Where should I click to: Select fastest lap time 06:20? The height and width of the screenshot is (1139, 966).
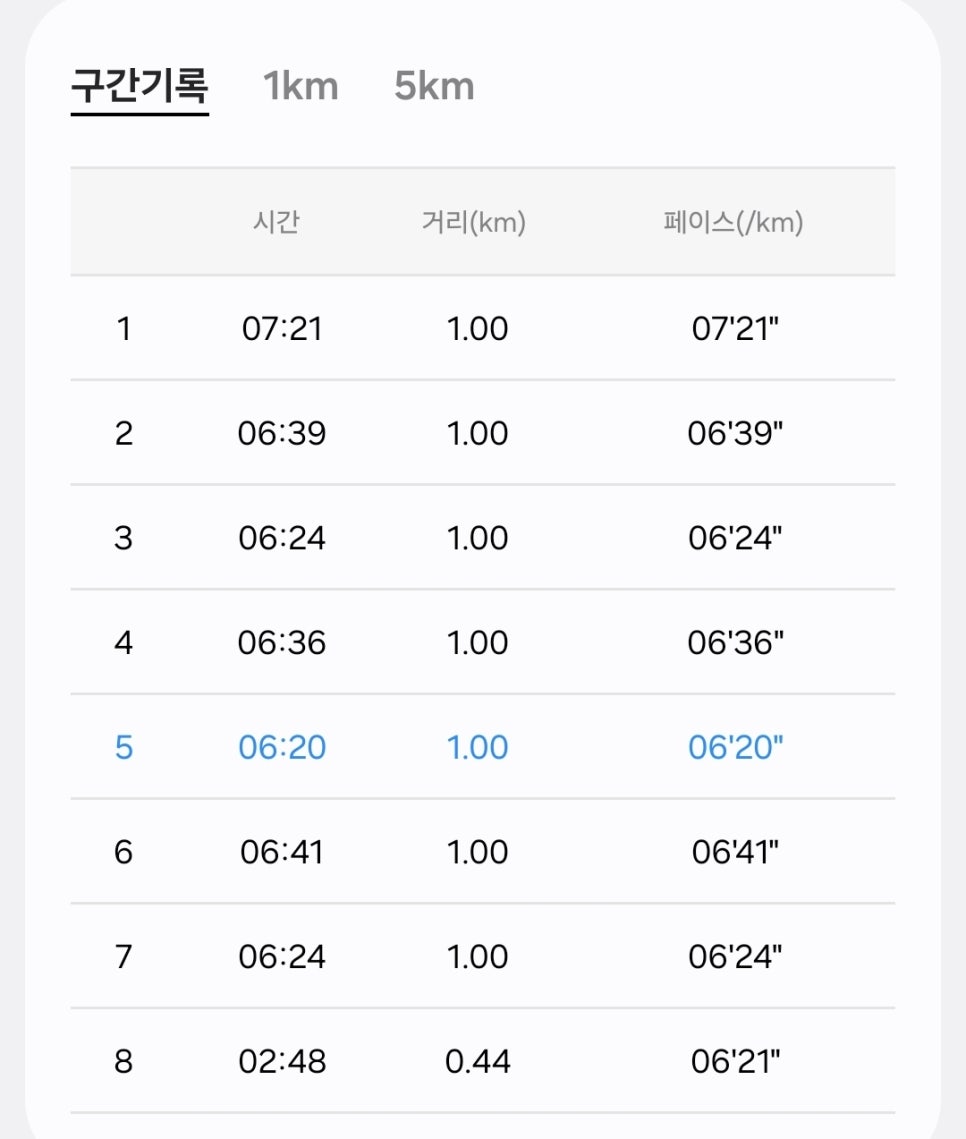point(282,747)
